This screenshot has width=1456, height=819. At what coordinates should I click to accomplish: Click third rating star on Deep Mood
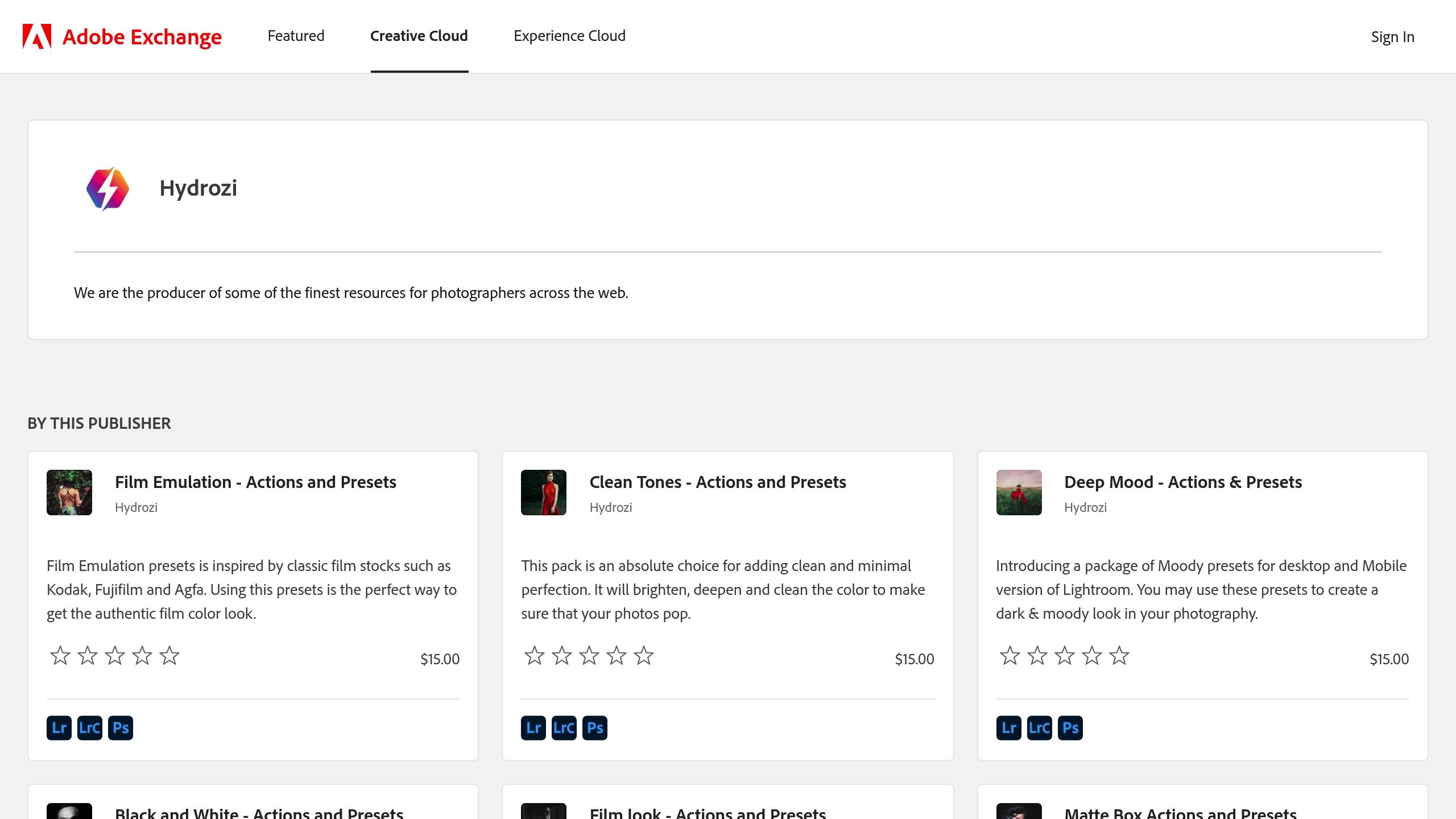point(1065,656)
